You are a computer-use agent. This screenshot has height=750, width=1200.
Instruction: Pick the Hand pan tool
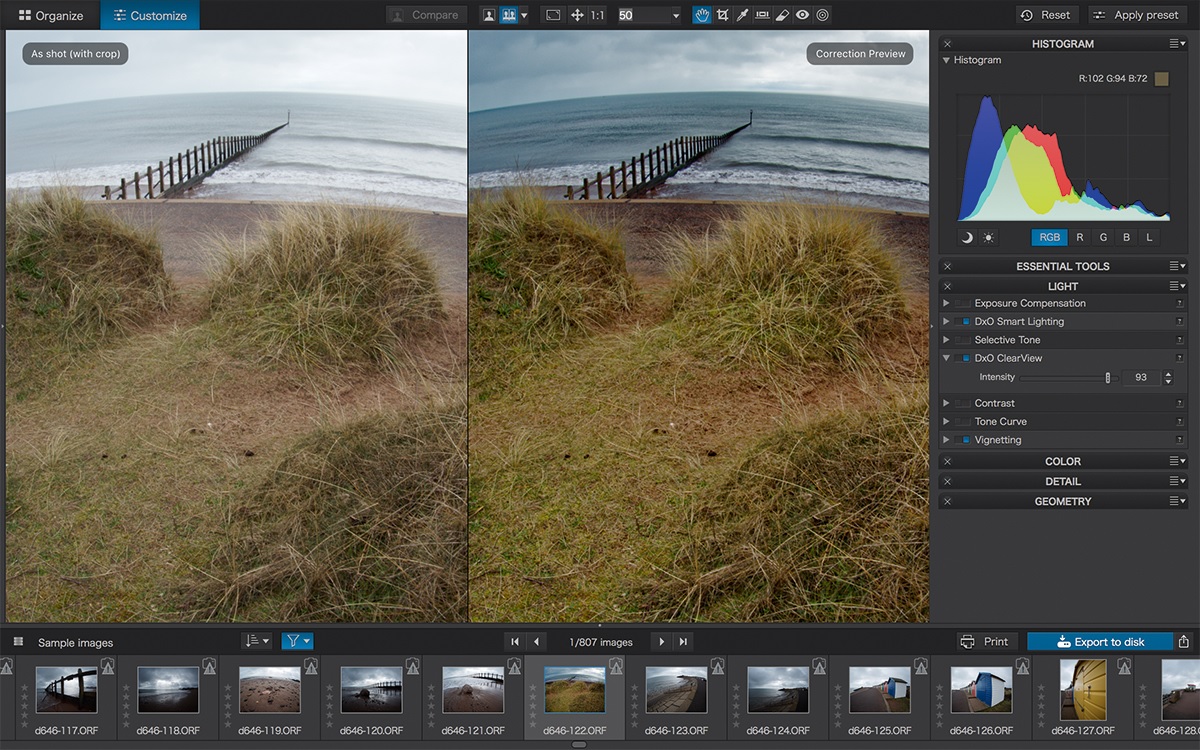702,15
